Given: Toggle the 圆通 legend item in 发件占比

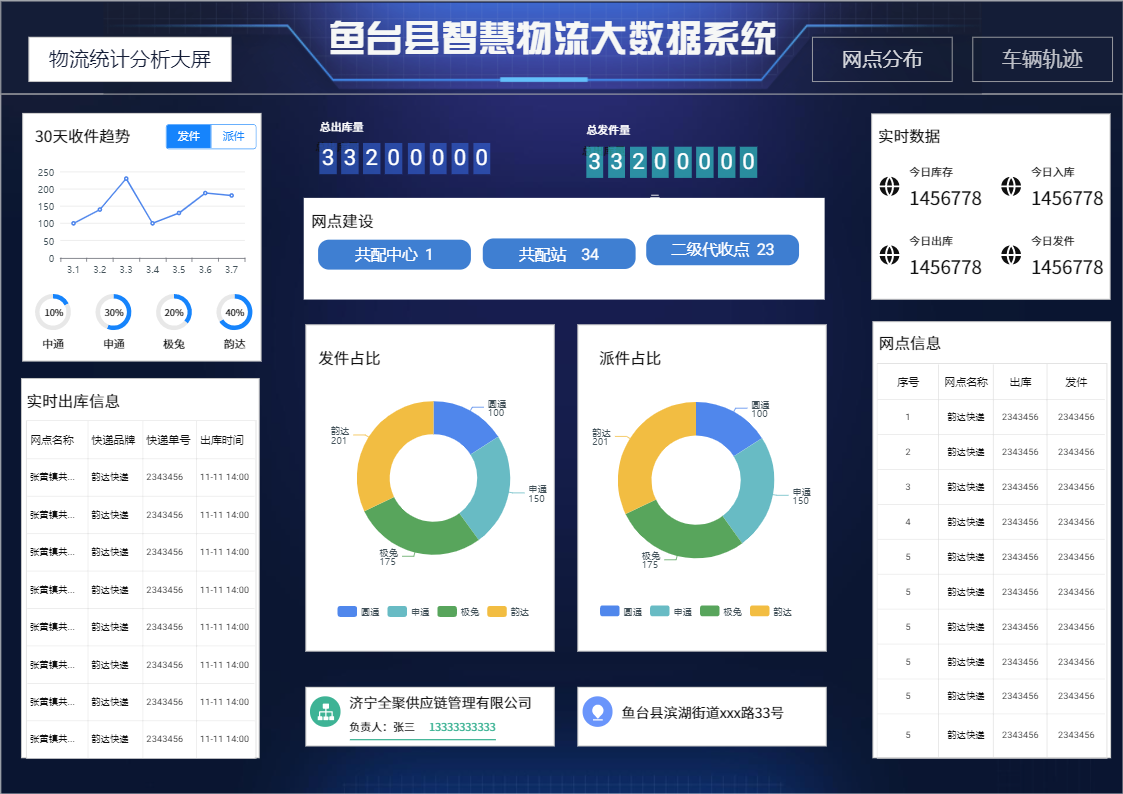Looking at the screenshot, I should tap(359, 611).
